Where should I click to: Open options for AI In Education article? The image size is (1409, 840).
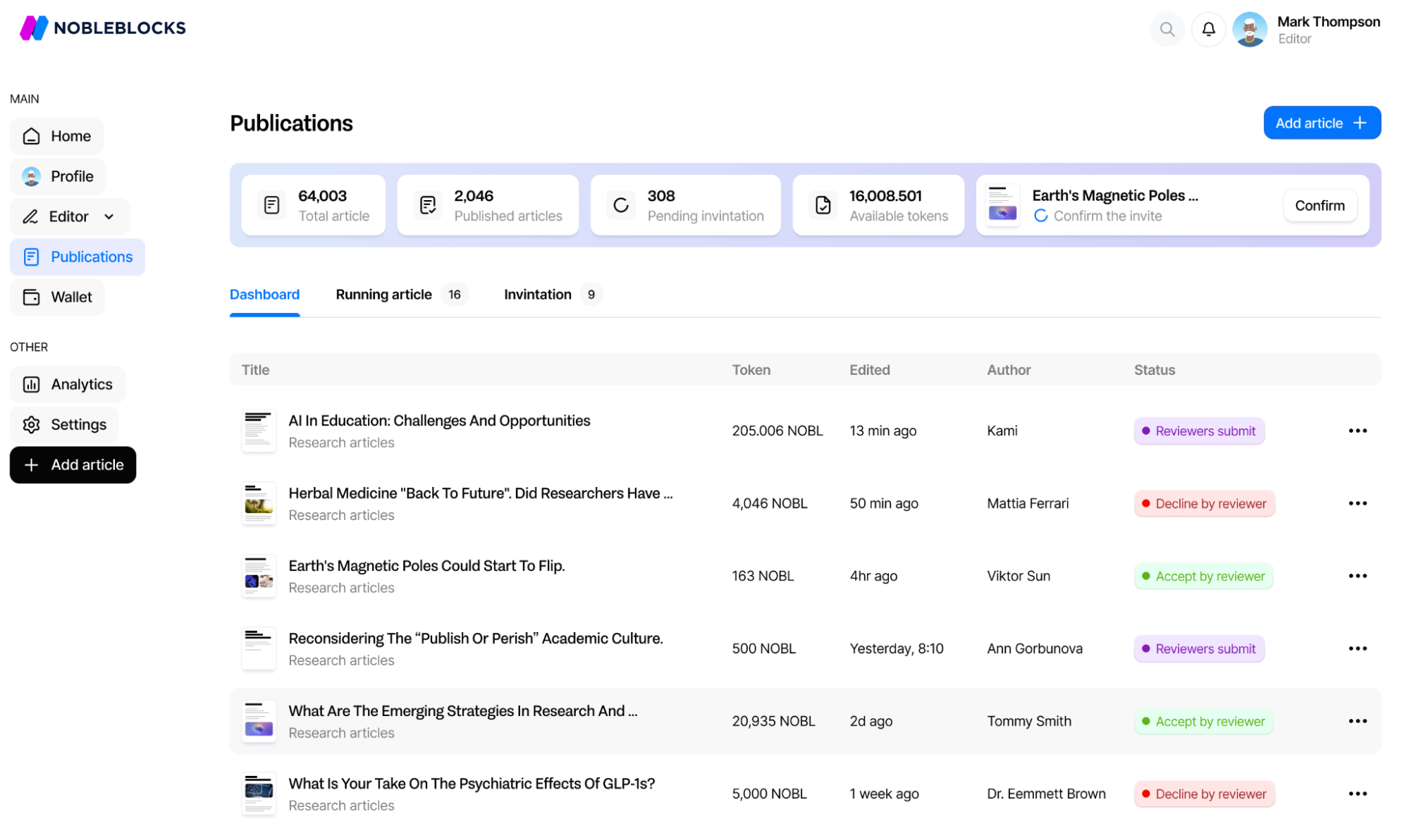coord(1357,430)
